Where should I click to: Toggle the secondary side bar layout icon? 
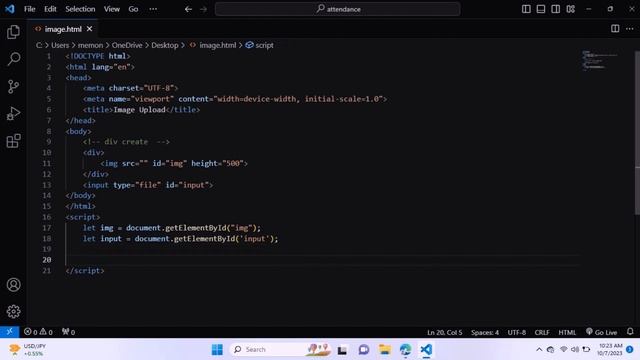tap(556, 9)
